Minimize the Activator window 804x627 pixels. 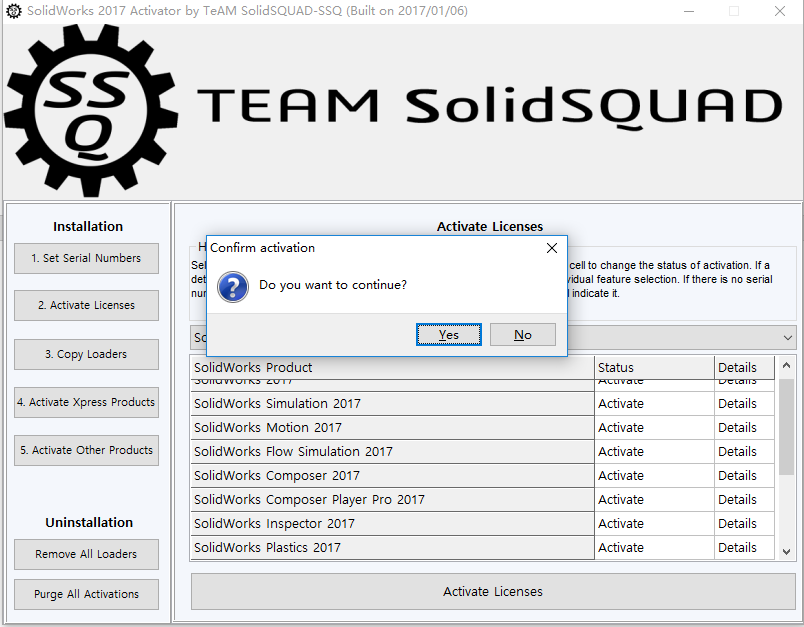coord(689,11)
